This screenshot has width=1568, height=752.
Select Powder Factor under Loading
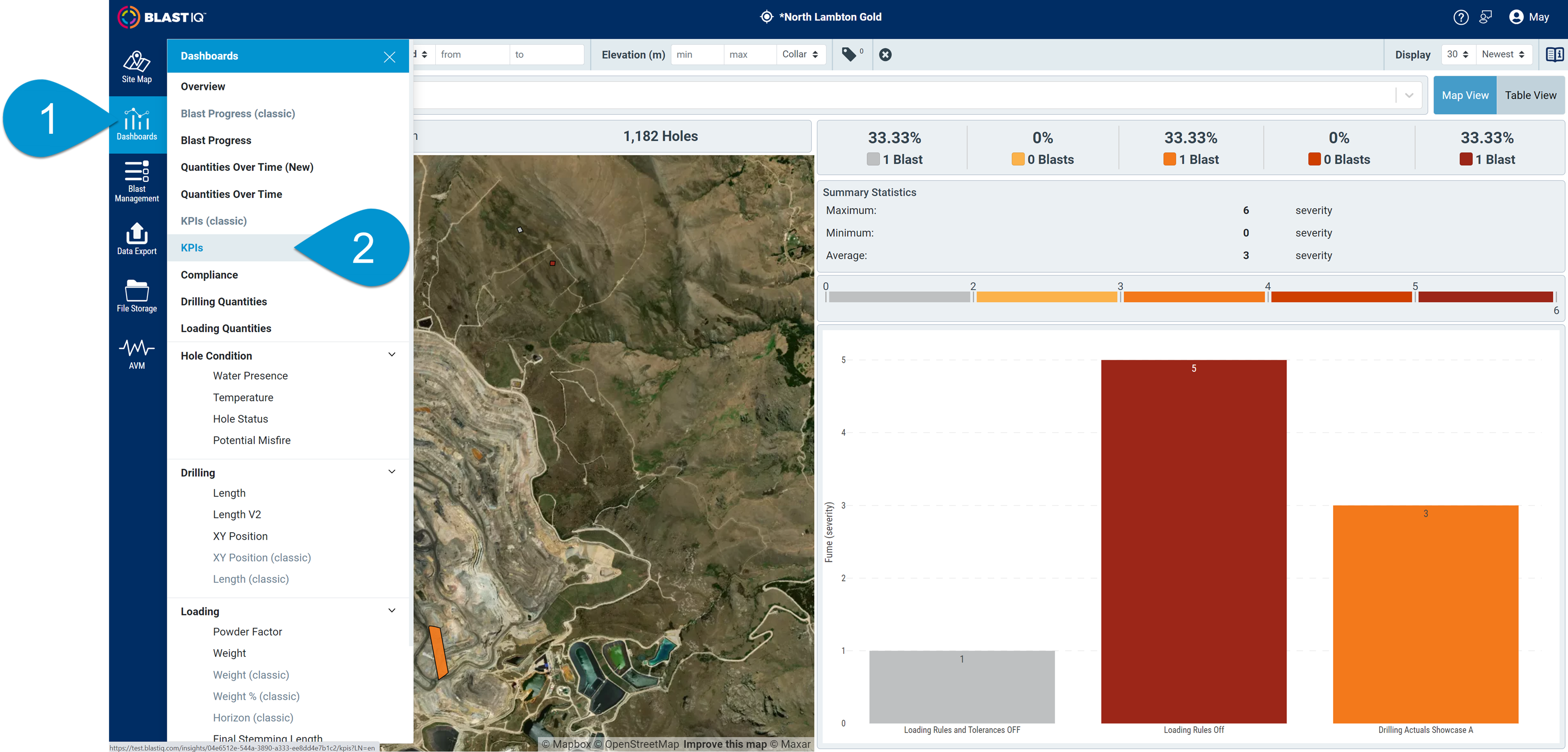point(247,632)
